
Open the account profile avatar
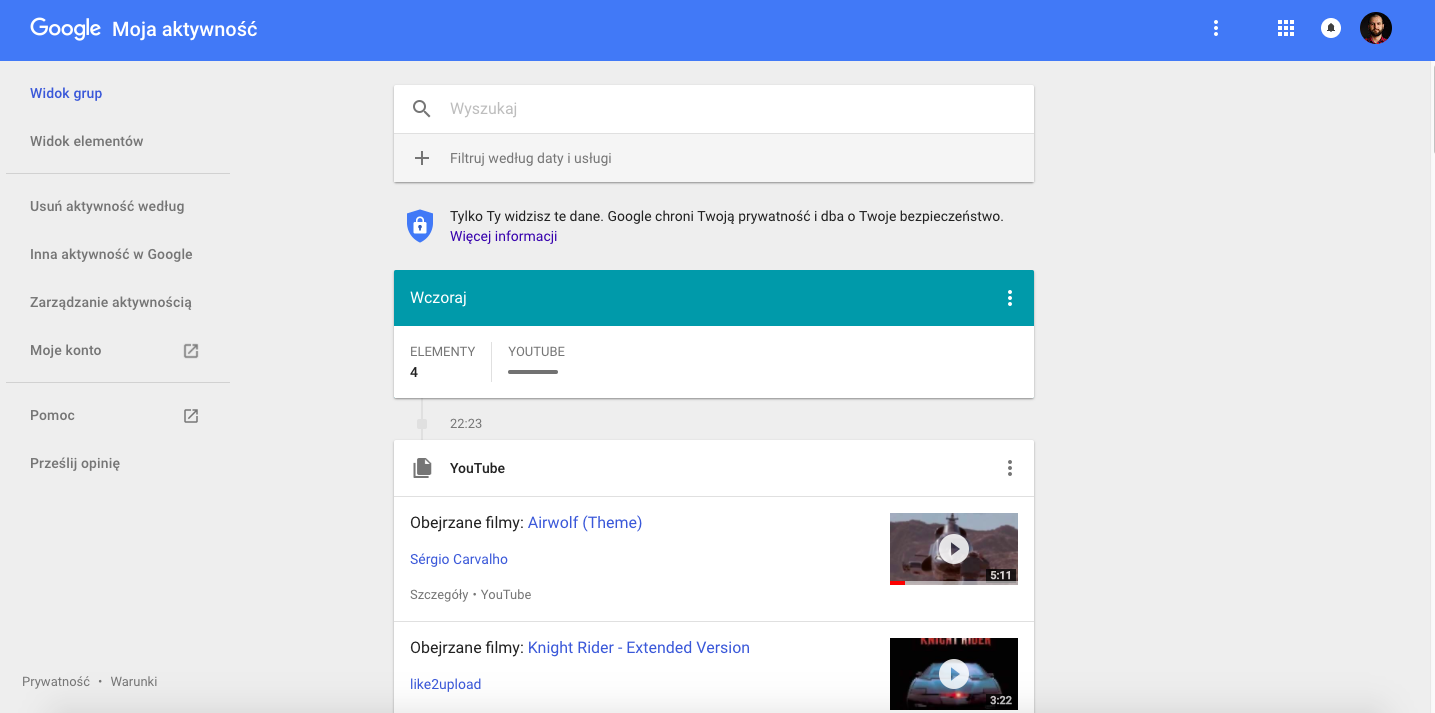click(x=1376, y=28)
